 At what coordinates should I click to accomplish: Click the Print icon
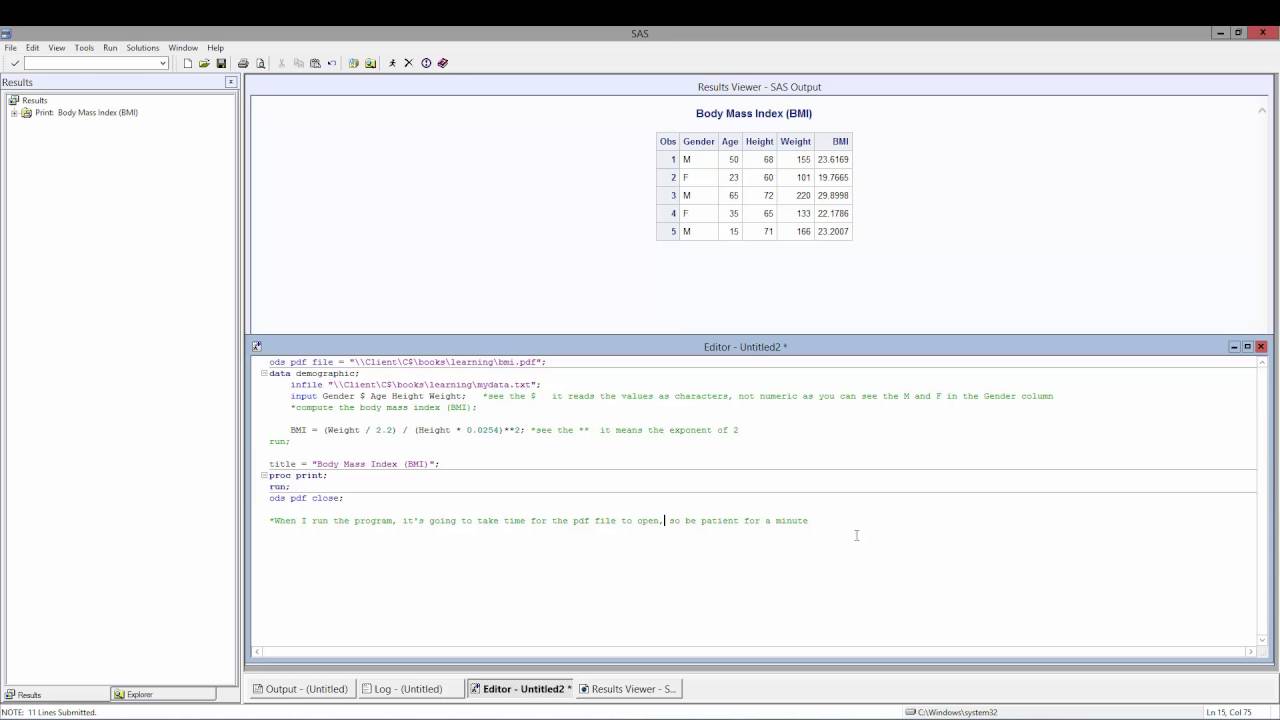point(243,63)
